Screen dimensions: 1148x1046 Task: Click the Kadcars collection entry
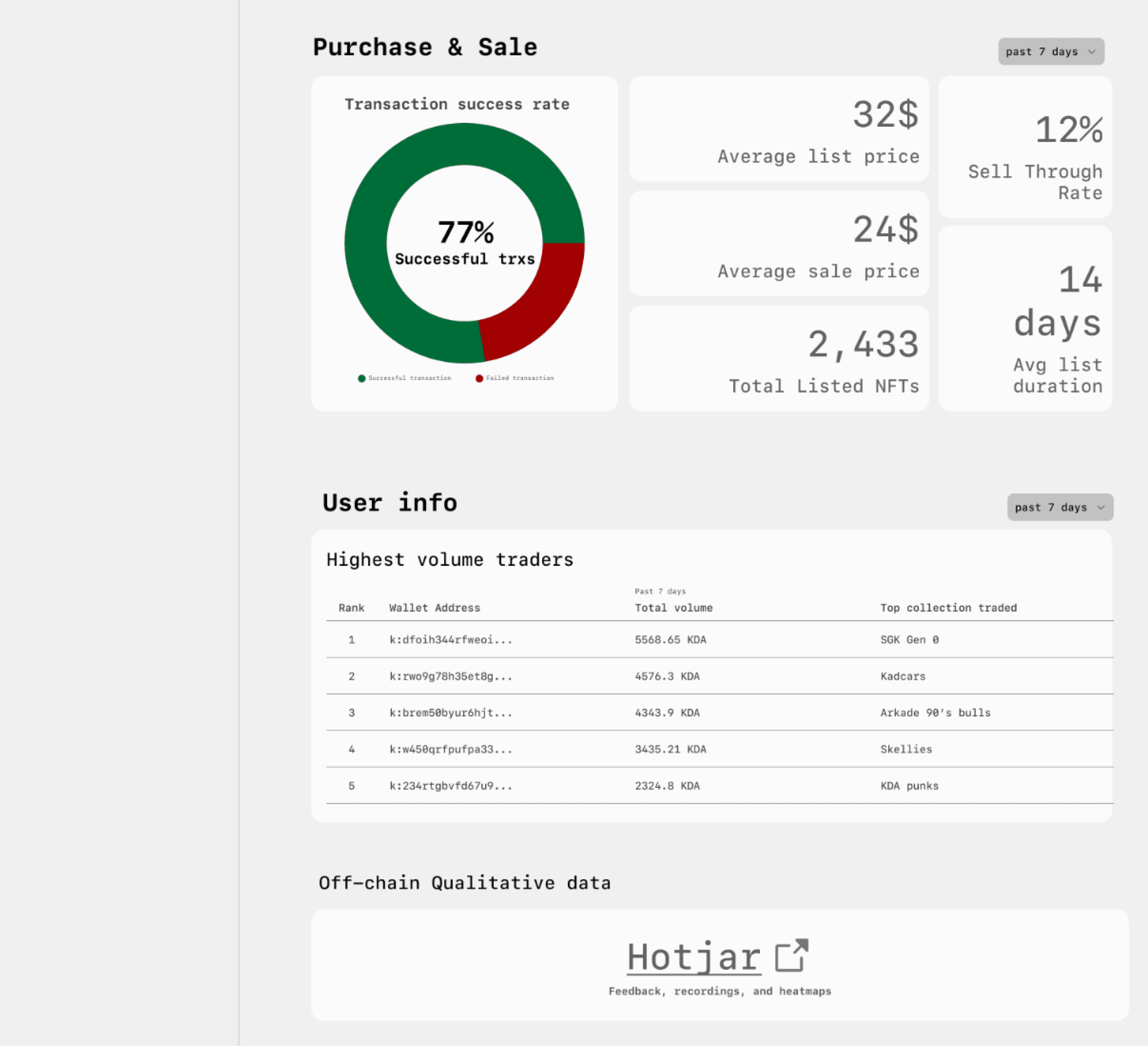(903, 676)
